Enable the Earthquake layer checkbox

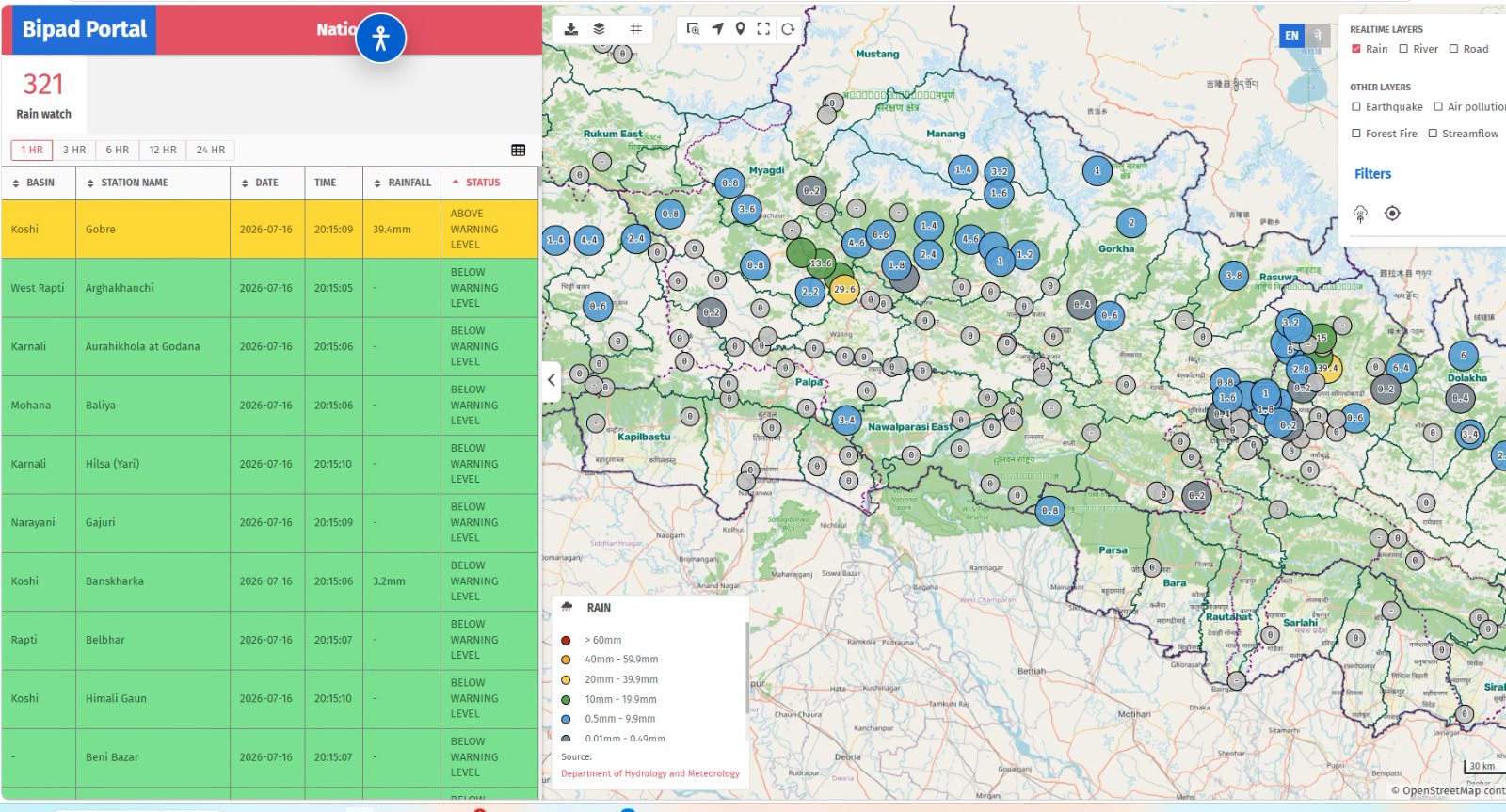pos(1356,107)
